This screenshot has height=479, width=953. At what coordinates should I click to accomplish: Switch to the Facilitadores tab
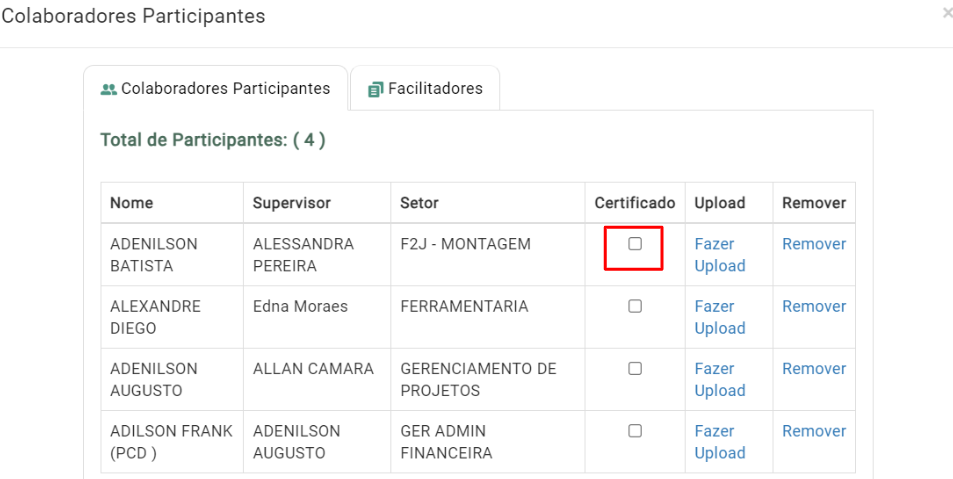point(425,88)
